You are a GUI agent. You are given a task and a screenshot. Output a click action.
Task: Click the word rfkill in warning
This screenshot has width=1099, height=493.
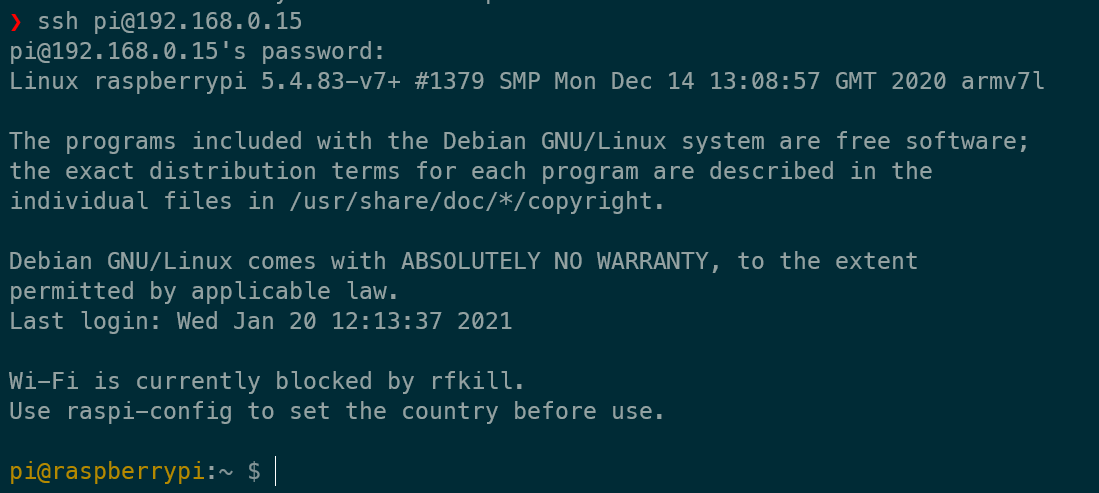click(x=474, y=381)
